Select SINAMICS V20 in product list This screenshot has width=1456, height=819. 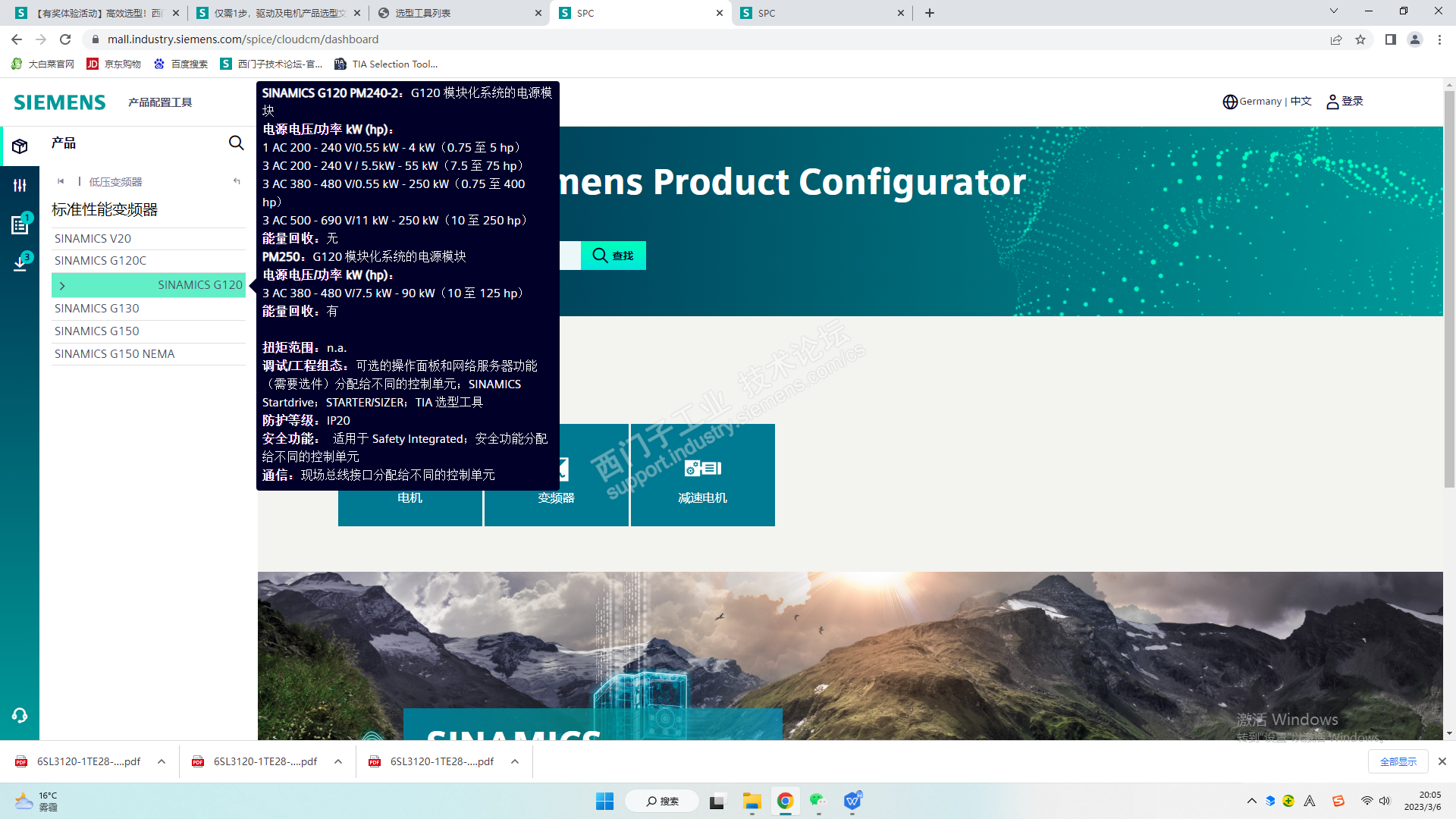pyautogui.click(x=93, y=238)
